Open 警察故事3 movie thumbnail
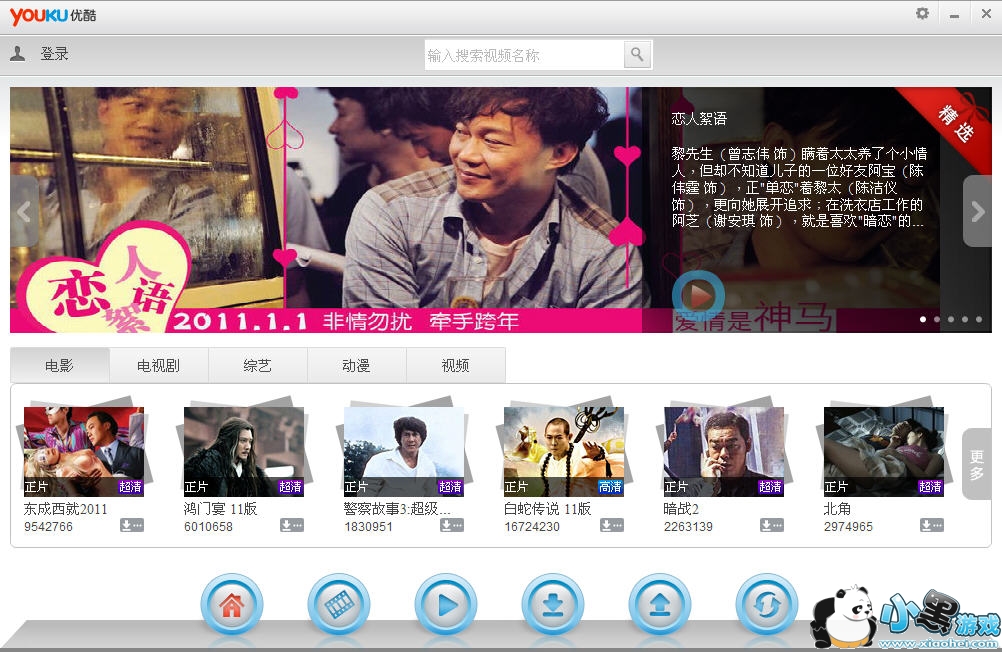1002x652 pixels. coord(404,451)
